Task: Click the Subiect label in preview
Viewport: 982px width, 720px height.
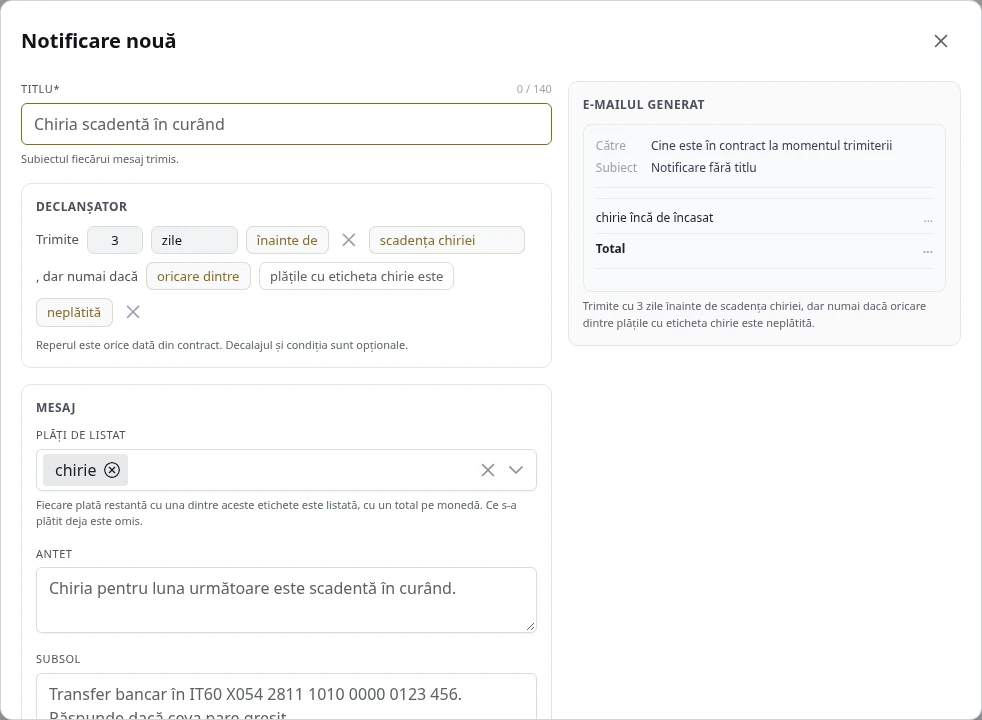Action: click(x=616, y=167)
